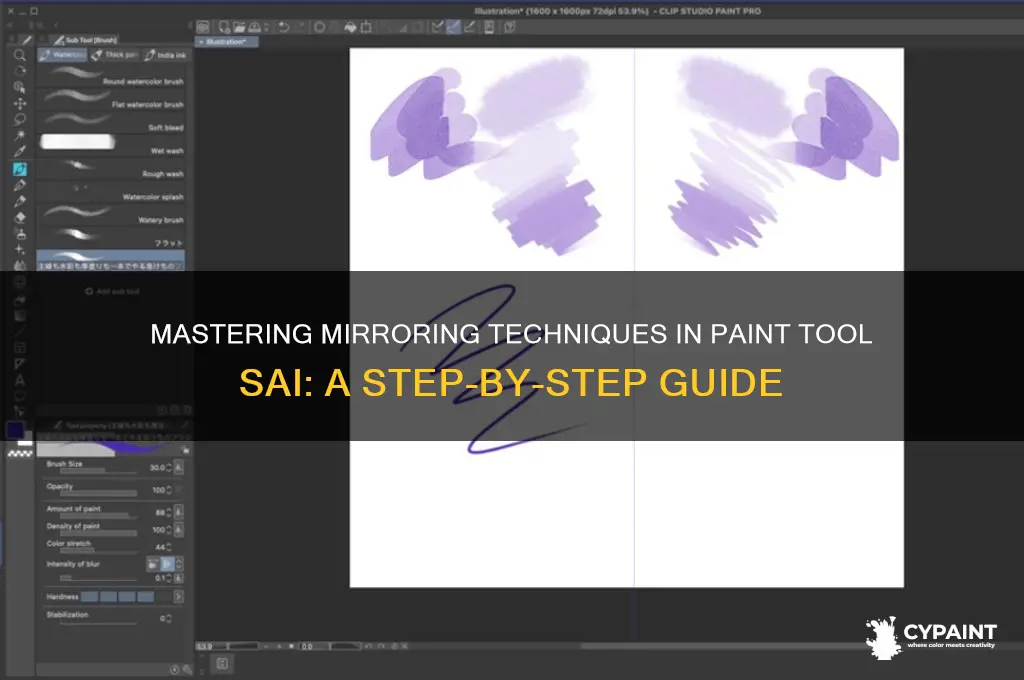Select the Lasso selection tool
Image resolution: width=1024 pixels, height=680 pixels.
coord(20,120)
